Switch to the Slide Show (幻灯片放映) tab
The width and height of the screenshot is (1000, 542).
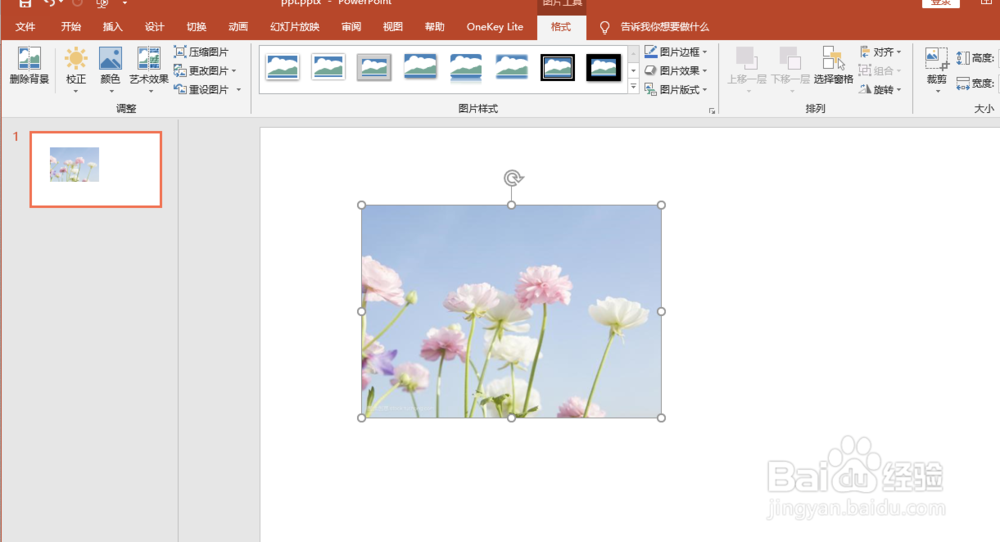tap(295, 27)
